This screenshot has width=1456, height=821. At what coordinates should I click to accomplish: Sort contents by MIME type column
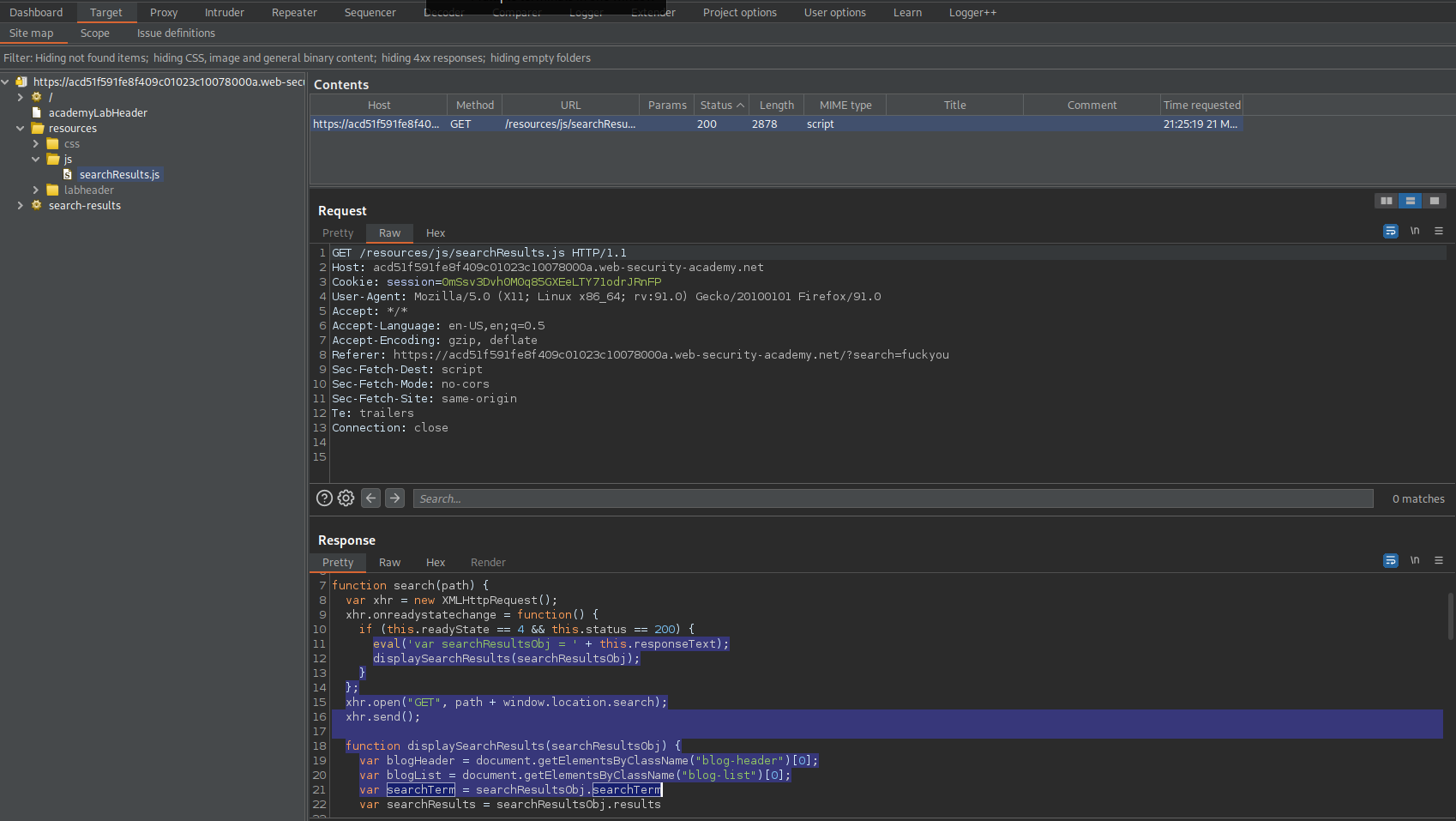point(845,106)
